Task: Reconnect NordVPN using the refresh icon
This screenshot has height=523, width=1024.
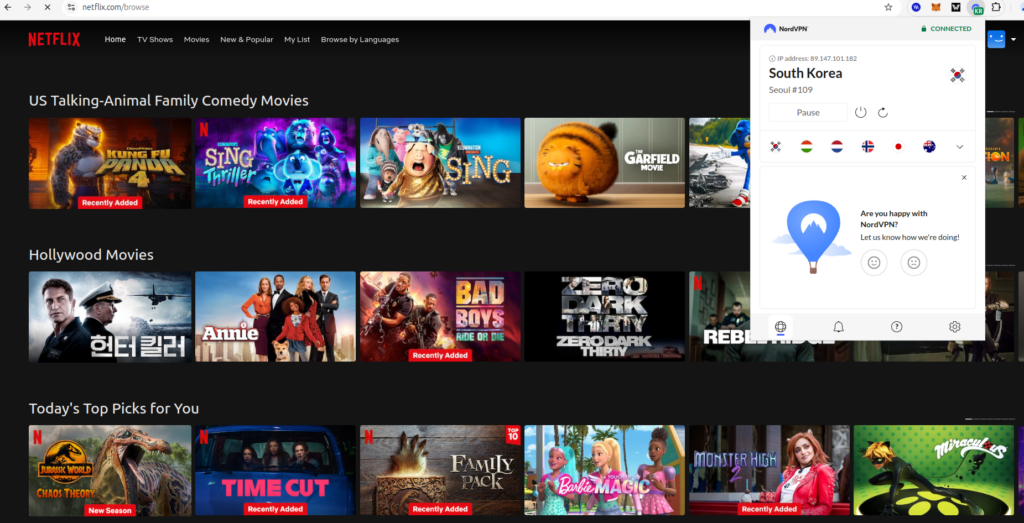Action: [883, 112]
